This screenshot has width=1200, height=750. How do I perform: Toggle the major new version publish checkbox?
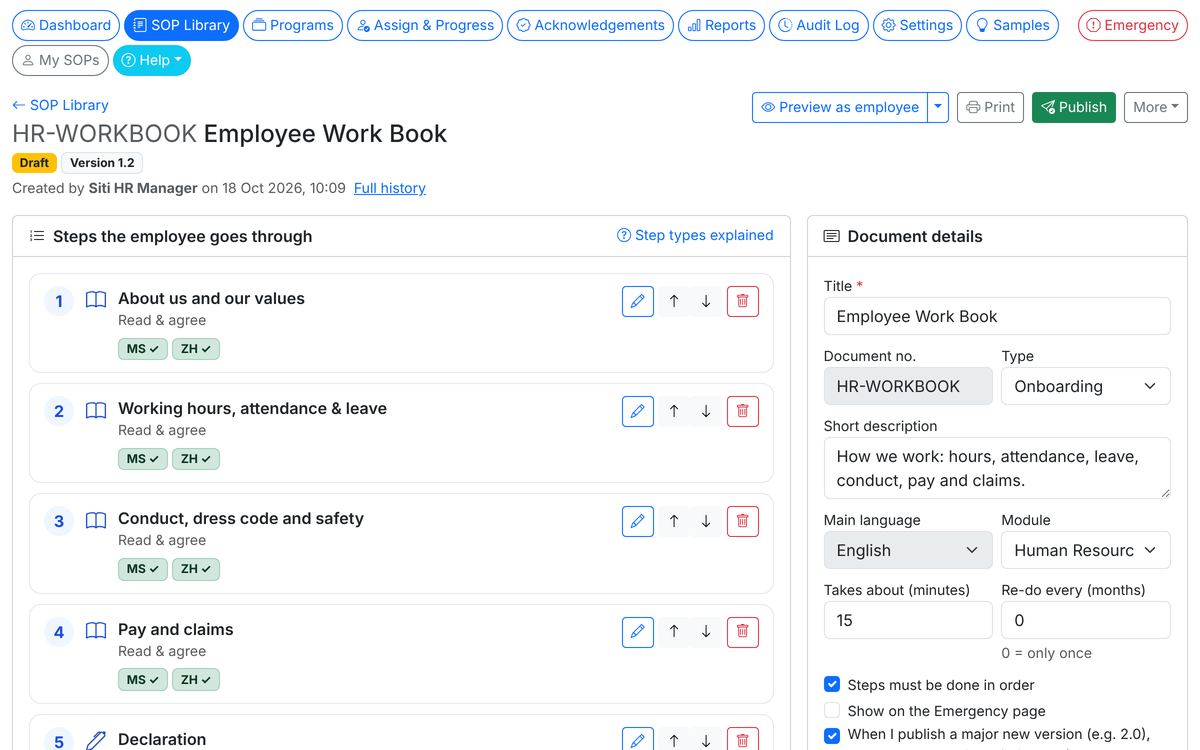[x=832, y=735]
